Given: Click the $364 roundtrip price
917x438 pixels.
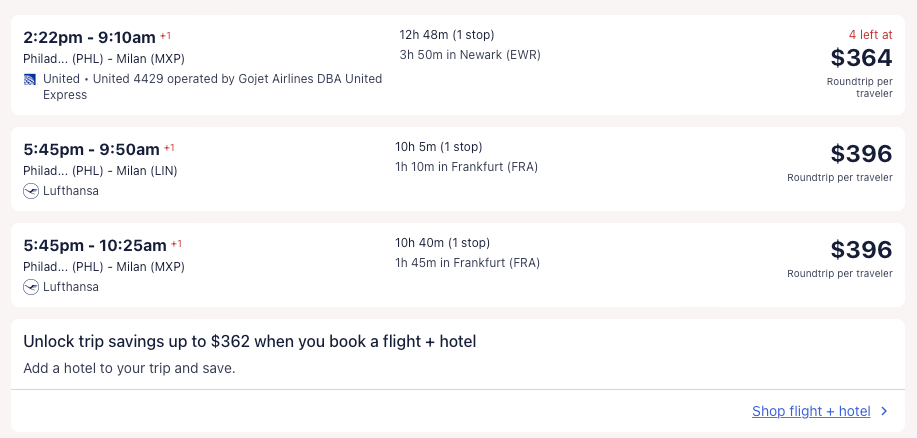Looking at the screenshot, I should 861,58.
